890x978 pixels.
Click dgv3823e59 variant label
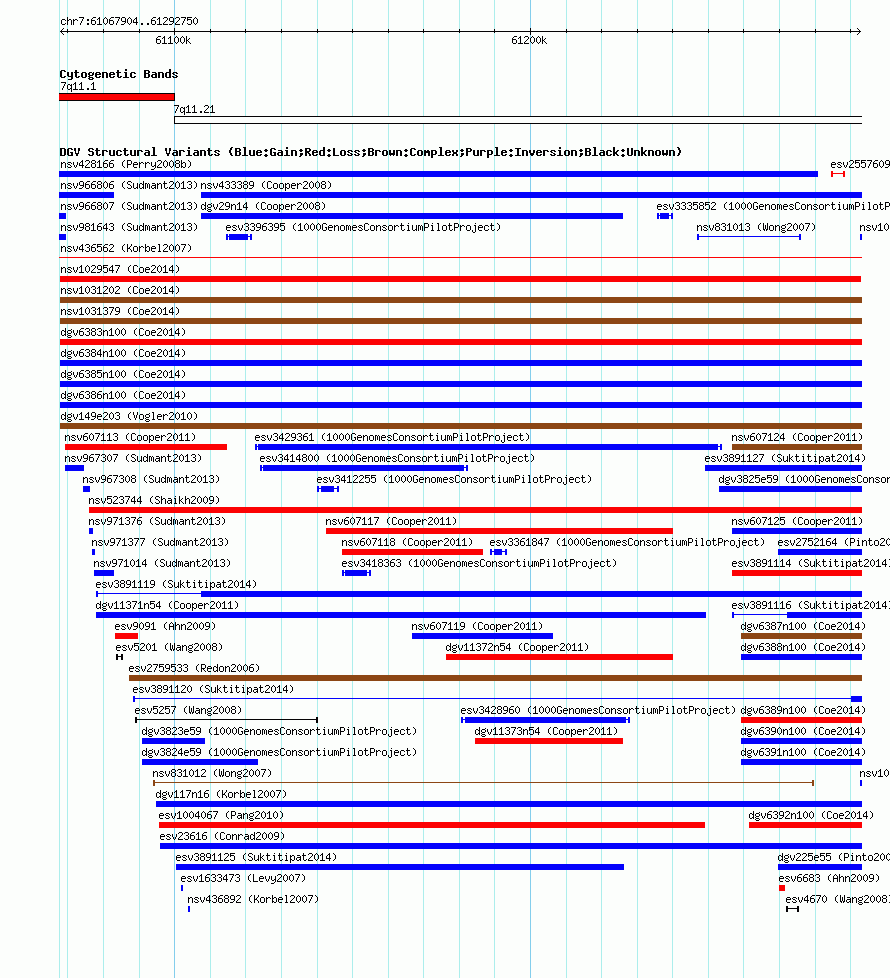(x=279, y=732)
